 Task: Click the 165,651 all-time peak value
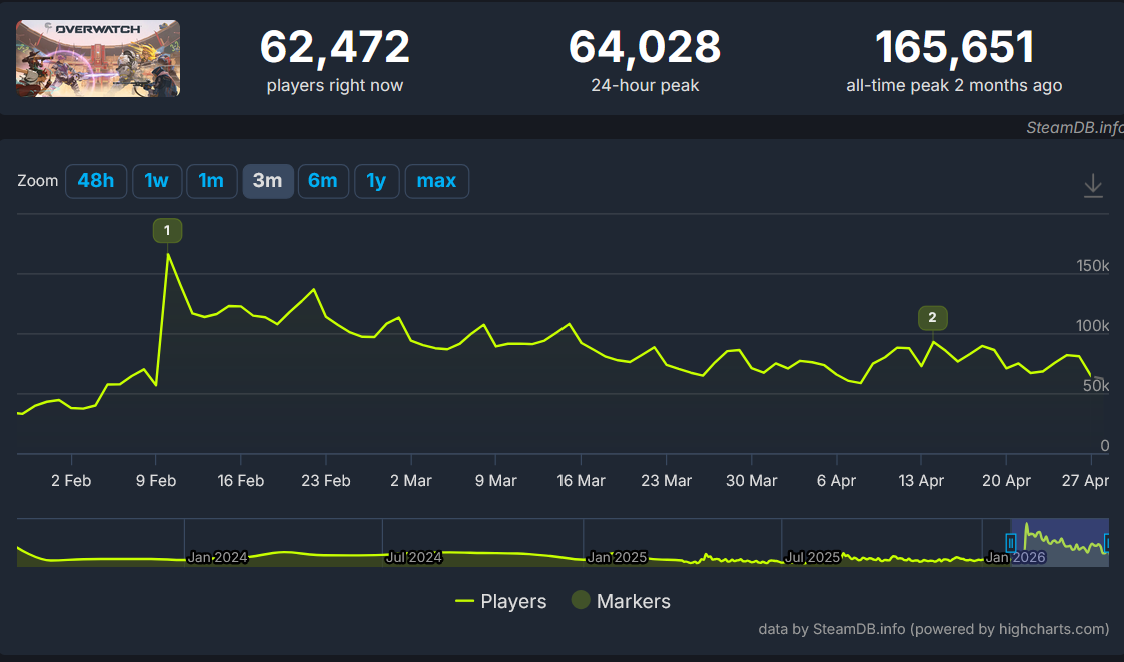(x=955, y=47)
